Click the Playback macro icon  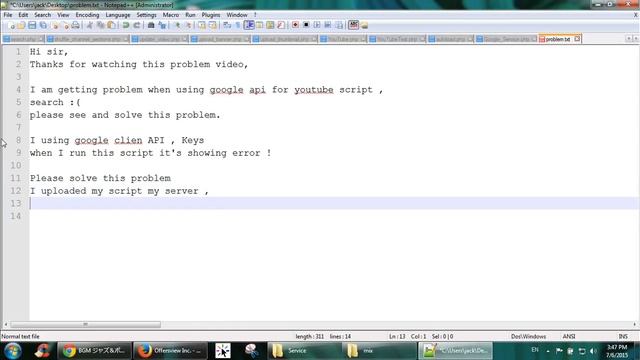click(317, 25)
